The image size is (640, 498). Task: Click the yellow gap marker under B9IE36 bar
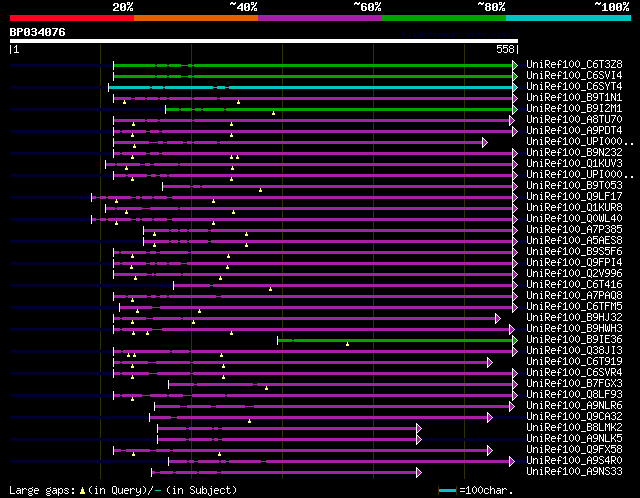point(347,345)
